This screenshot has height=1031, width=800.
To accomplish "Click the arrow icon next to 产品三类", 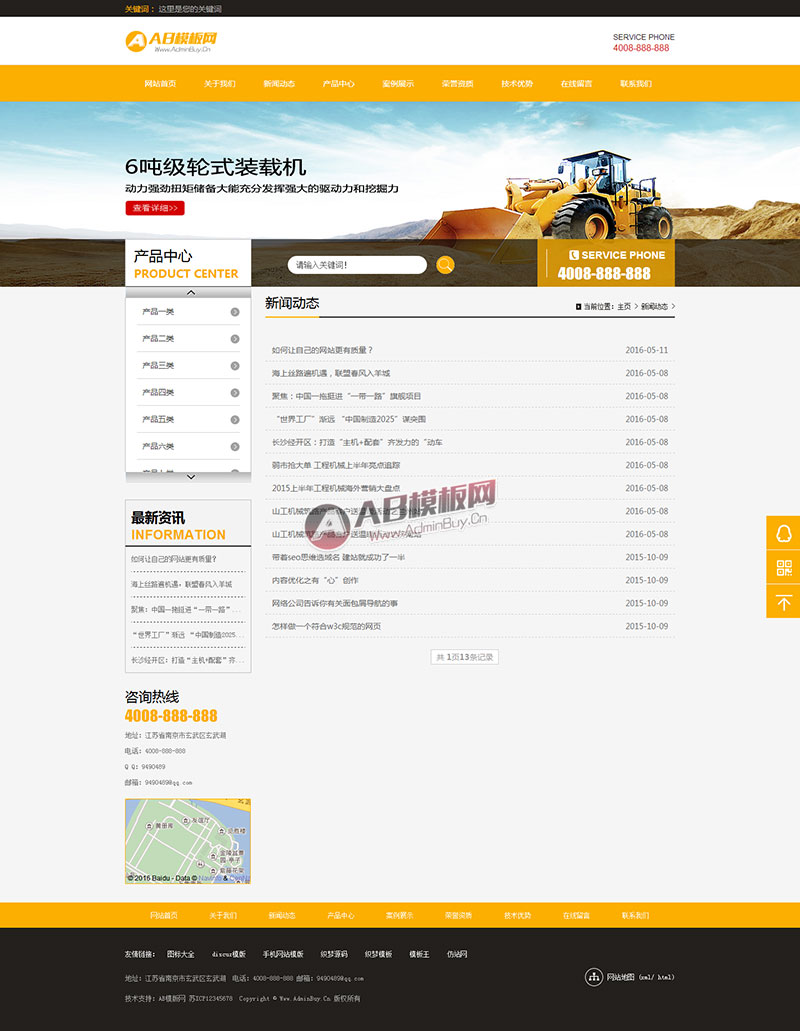I will (x=235, y=366).
